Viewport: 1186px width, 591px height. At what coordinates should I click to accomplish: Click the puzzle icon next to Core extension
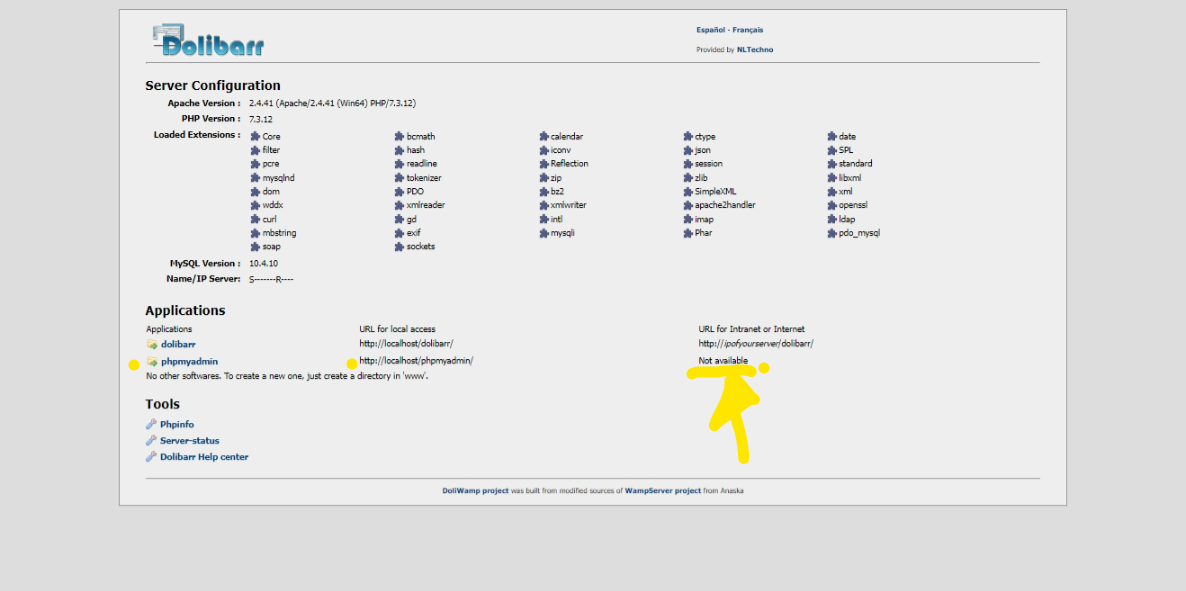click(255, 137)
